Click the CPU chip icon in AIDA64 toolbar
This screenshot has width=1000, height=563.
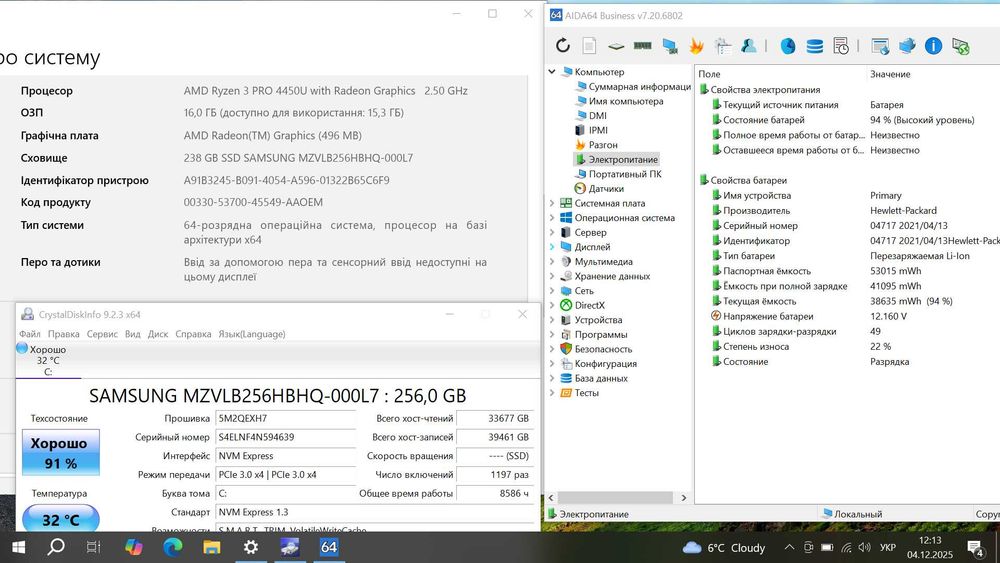(616, 46)
